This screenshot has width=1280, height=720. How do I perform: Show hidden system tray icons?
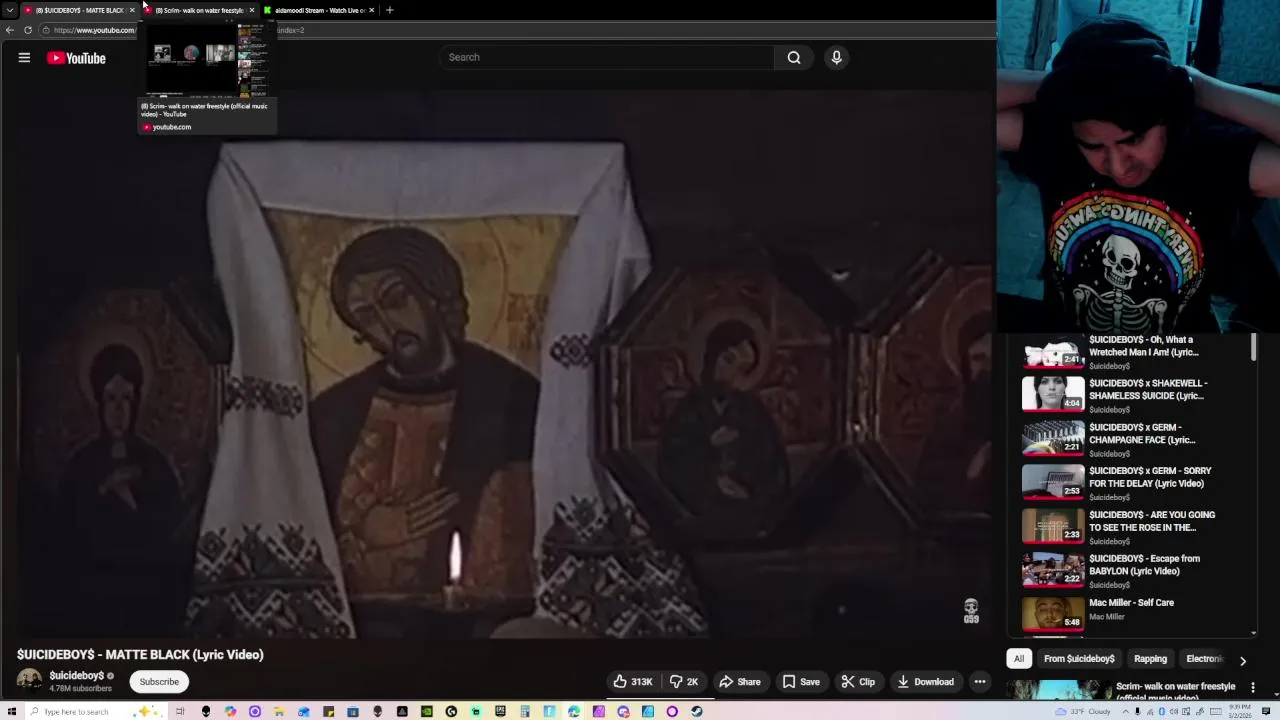click(x=1126, y=712)
